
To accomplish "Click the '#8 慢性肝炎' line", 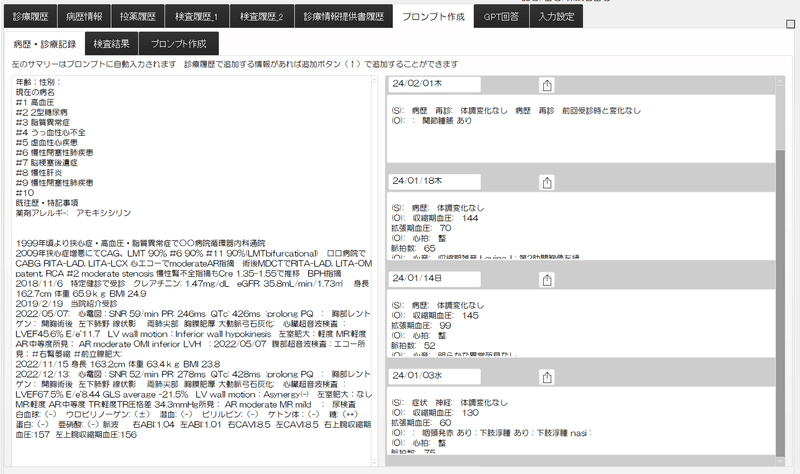I will [x=39, y=172].
